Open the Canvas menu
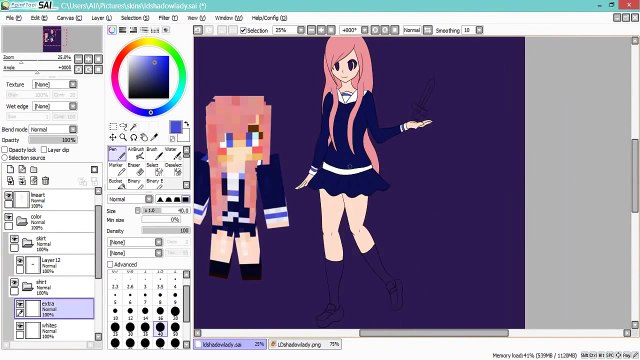Viewport: 640px width, 360px height. 69,18
